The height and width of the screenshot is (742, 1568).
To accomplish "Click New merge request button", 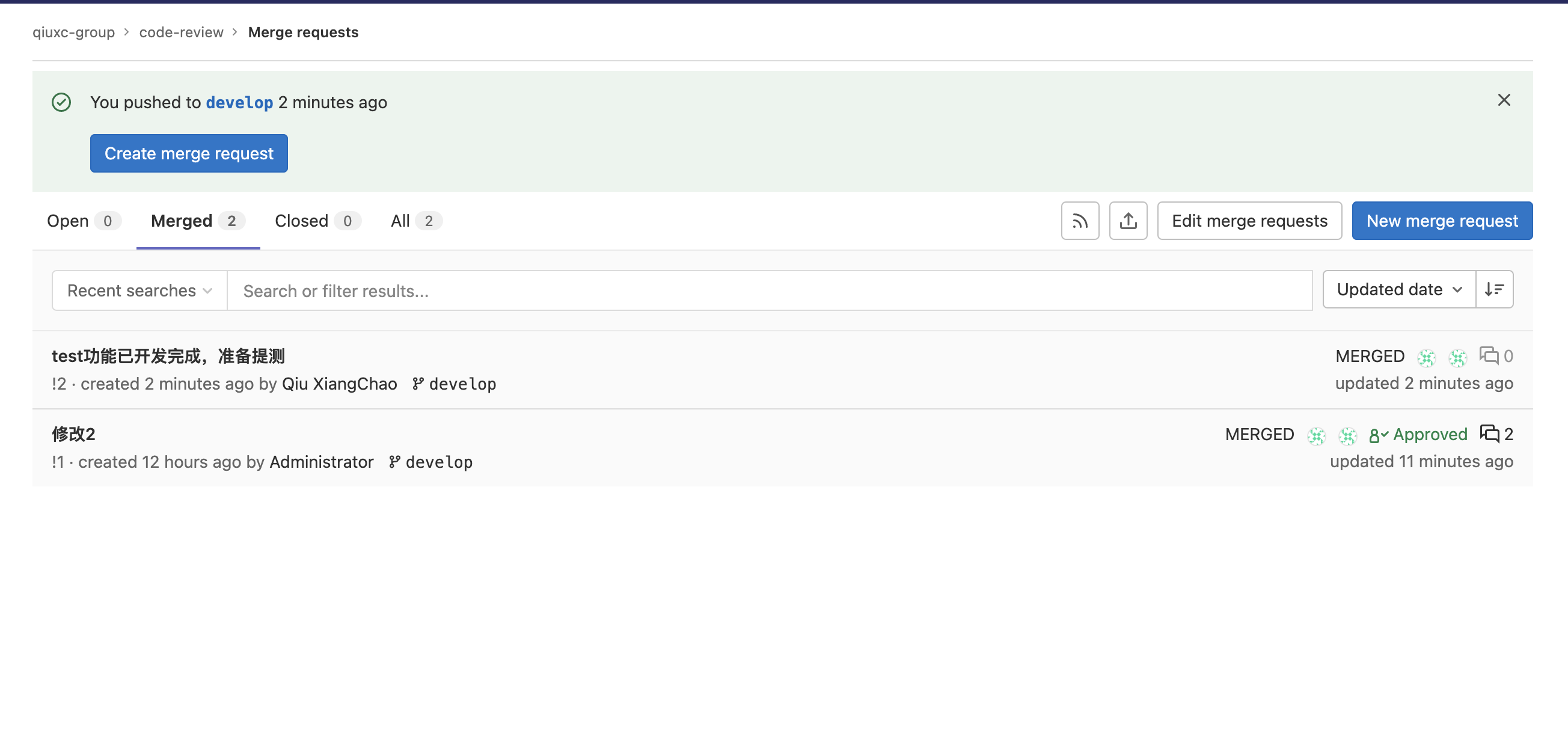I will click(1442, 221).
